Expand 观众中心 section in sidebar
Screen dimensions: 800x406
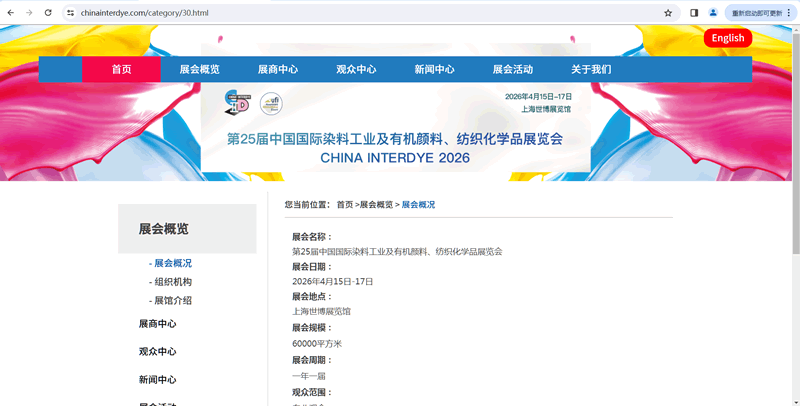[x=157, y=351]
